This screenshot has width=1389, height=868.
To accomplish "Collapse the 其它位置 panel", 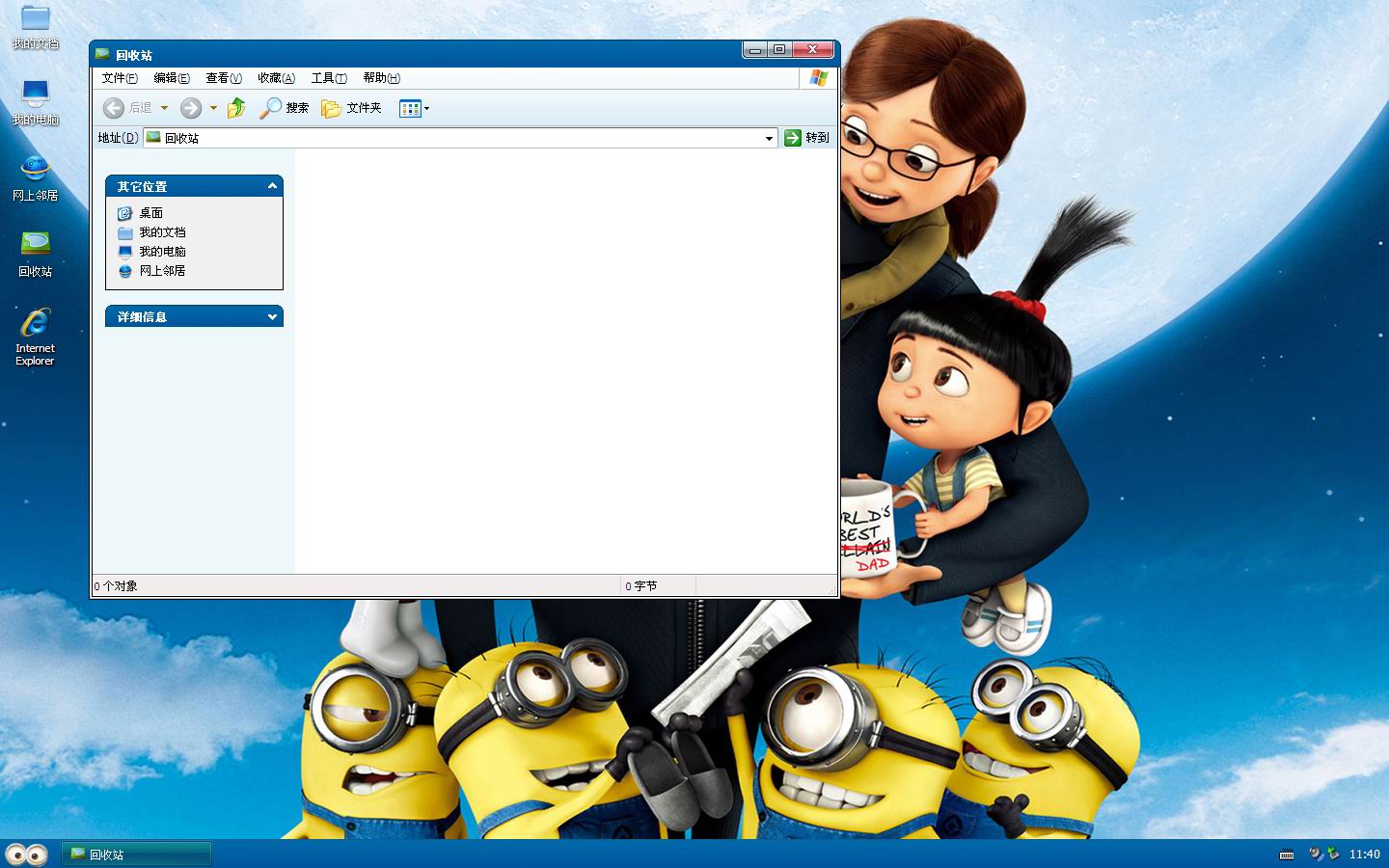I will coord(272,186).
